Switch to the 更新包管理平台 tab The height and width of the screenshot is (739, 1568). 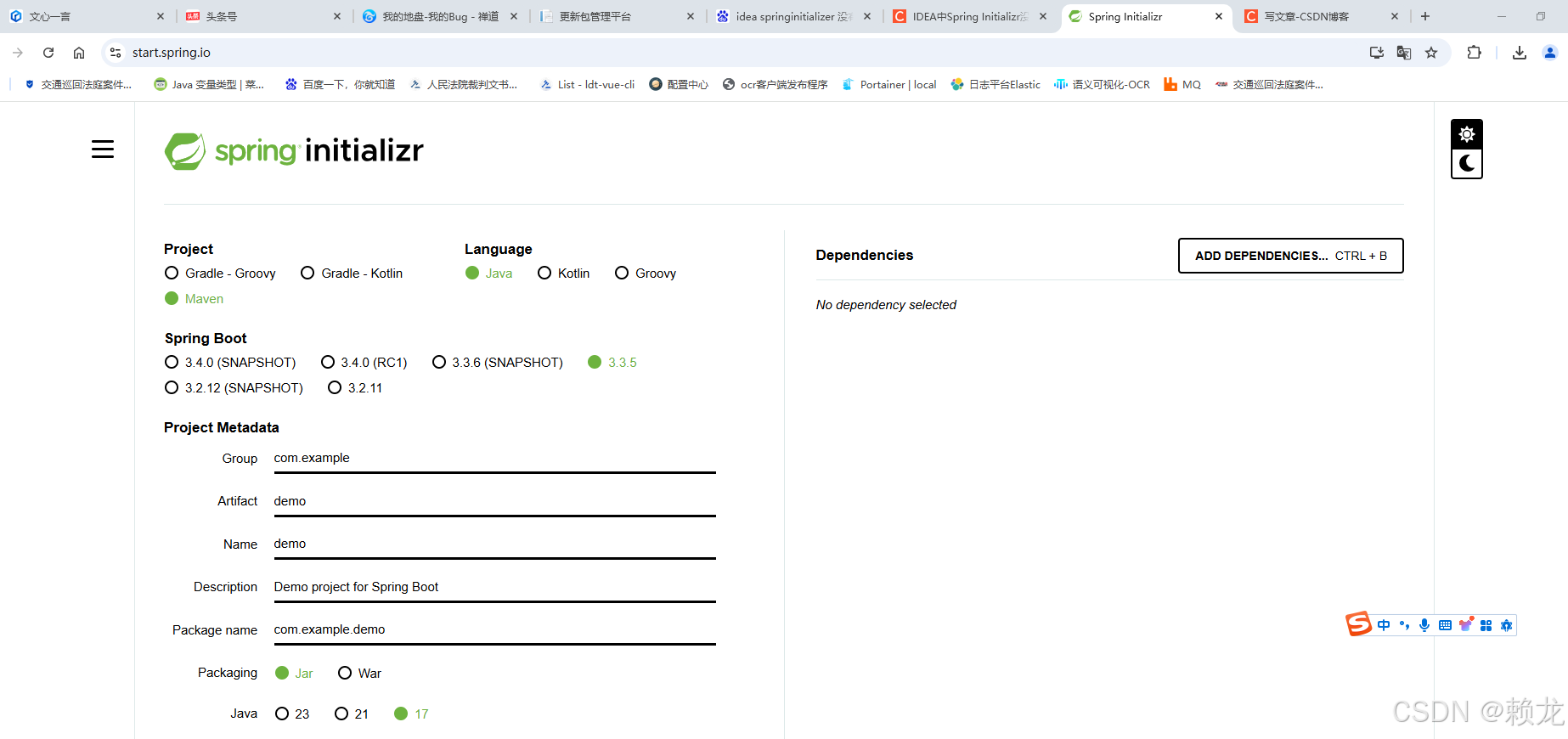tap(616, 16)
